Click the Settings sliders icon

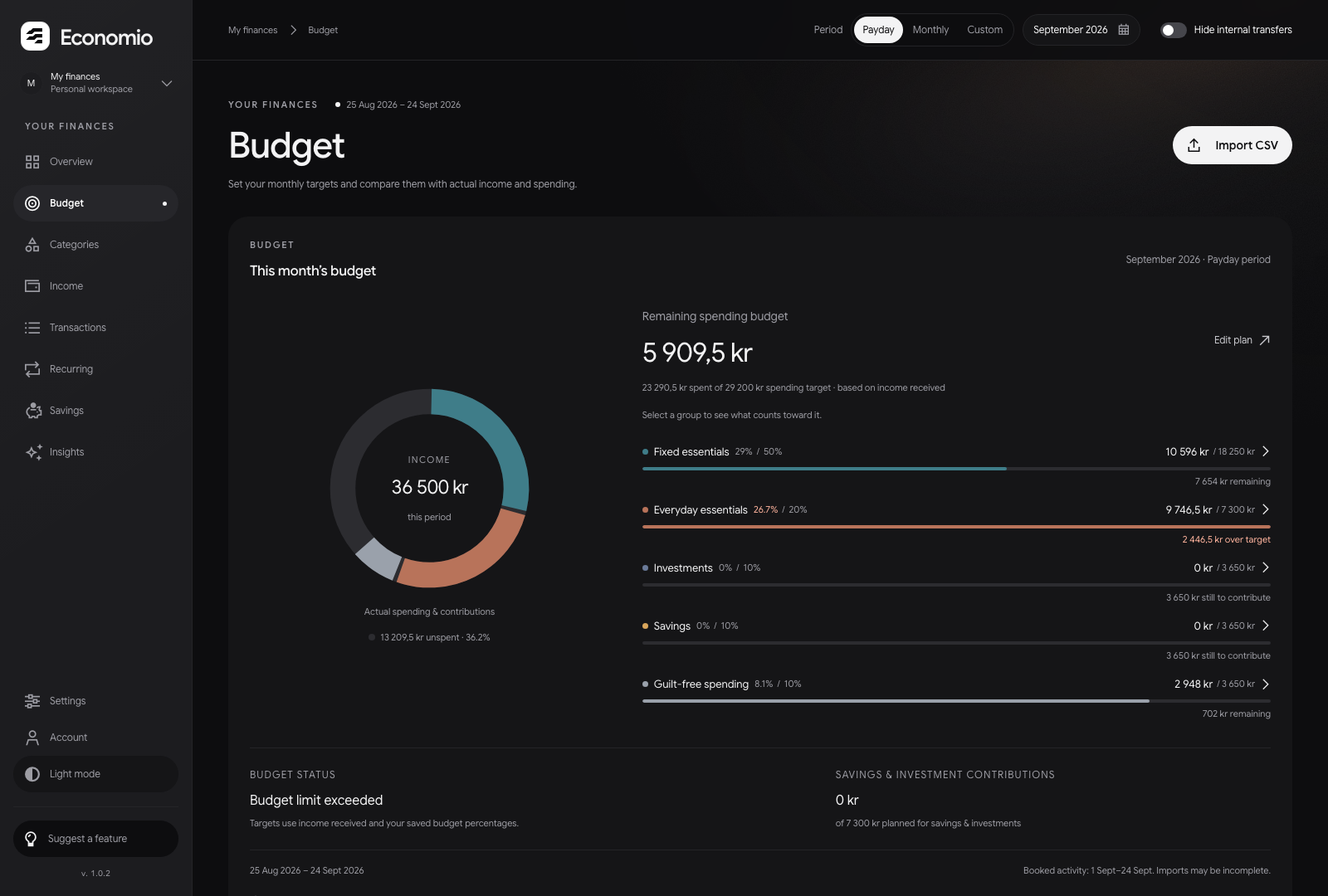(x=32, y=701)
